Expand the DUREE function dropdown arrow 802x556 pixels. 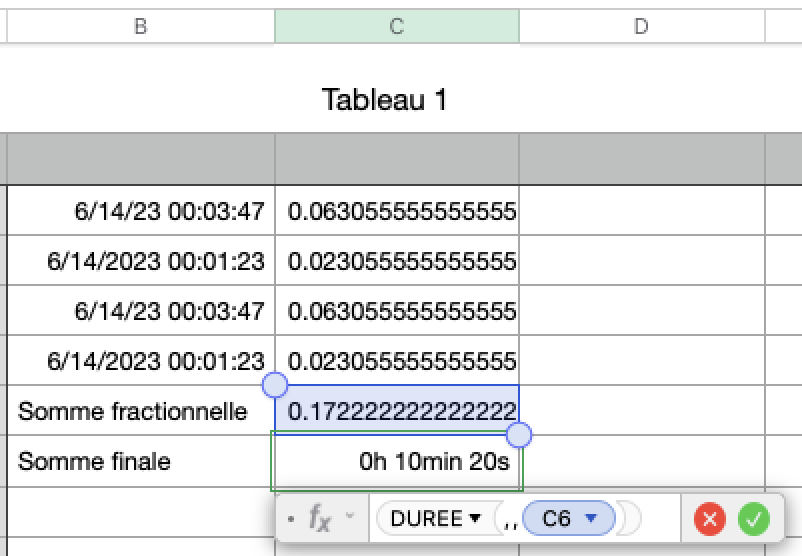coord(474,519)
